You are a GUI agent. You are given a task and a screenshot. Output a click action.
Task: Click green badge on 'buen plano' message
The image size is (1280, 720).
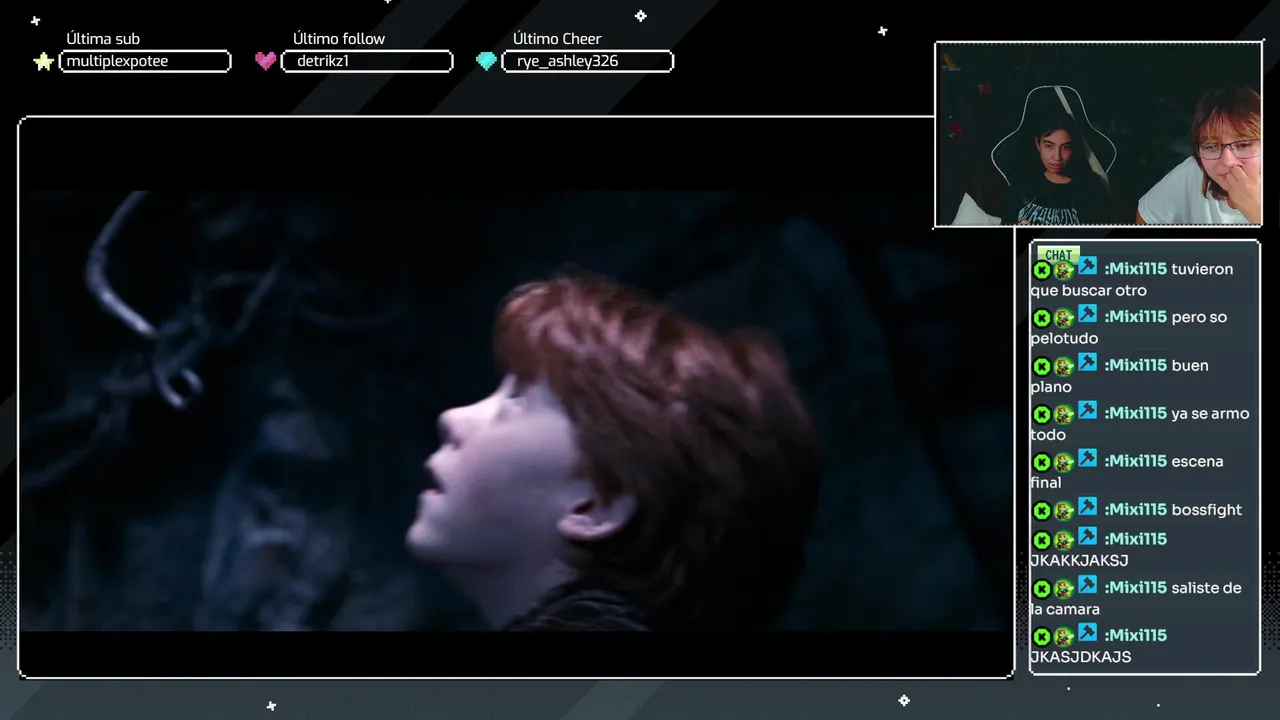pyautogui.click(x=1041, y=366)
